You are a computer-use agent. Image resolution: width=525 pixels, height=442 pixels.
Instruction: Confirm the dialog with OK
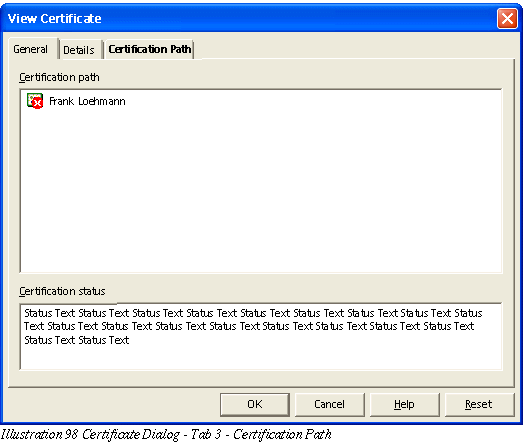(255, 404)
